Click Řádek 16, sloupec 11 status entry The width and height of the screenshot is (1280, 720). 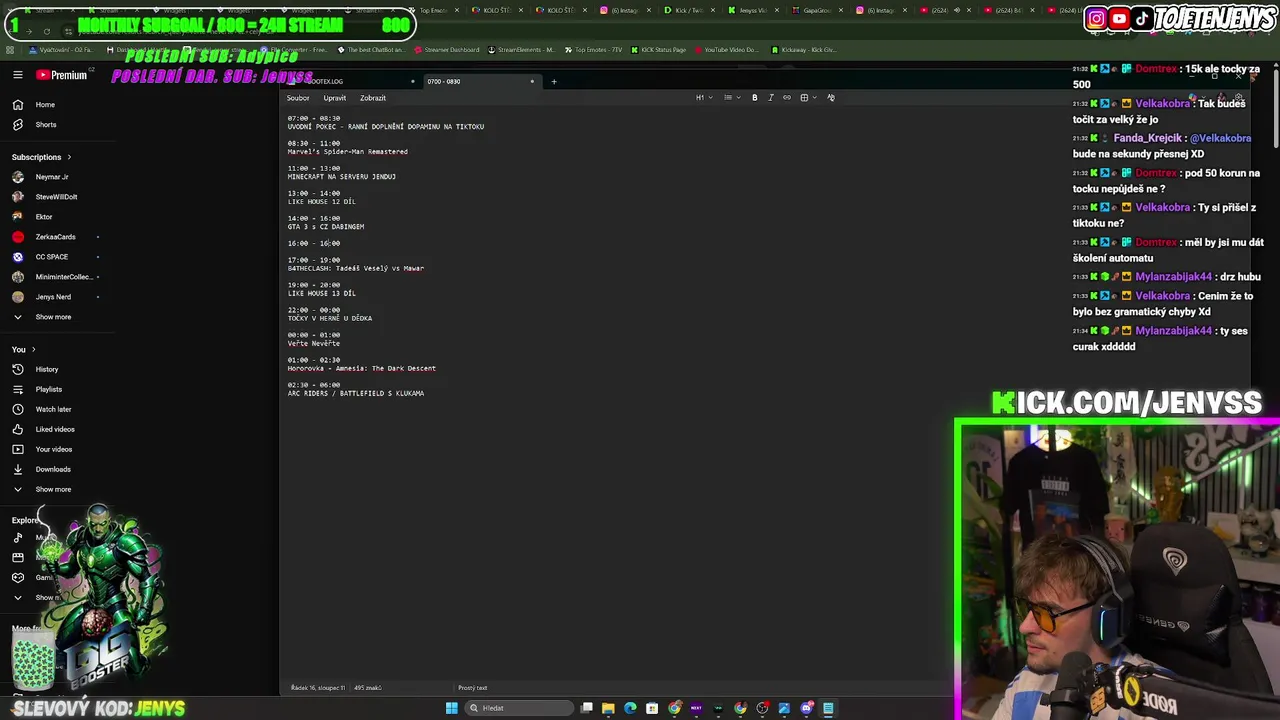317,688
